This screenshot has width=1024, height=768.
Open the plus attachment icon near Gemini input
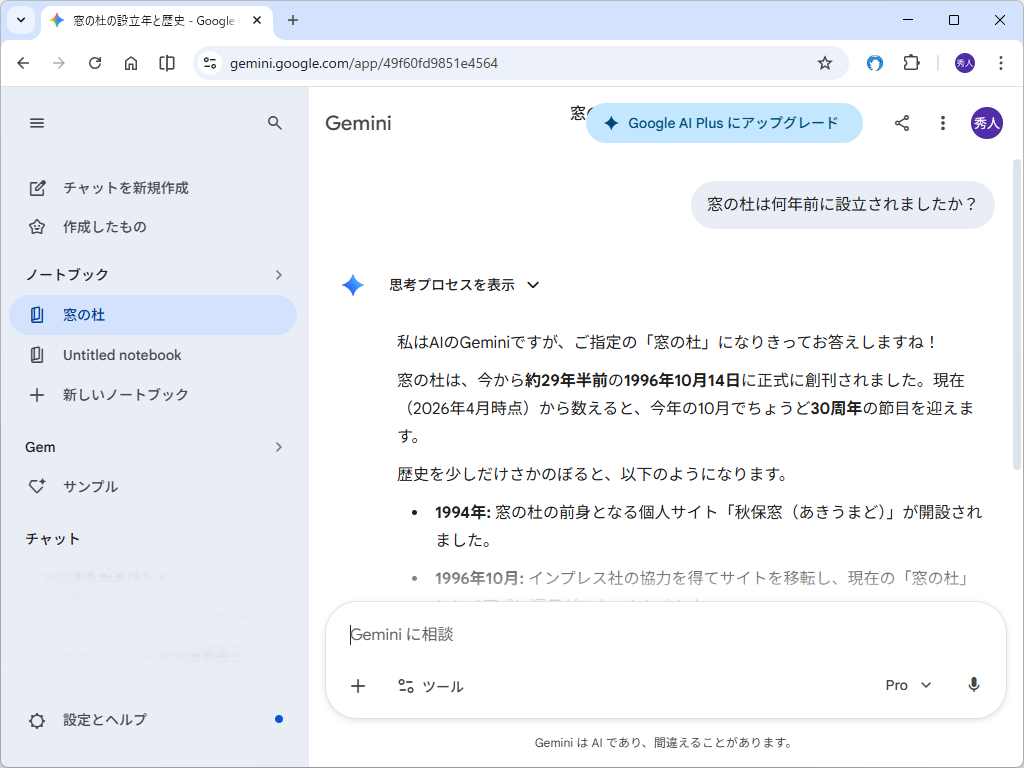click(358, 686)
